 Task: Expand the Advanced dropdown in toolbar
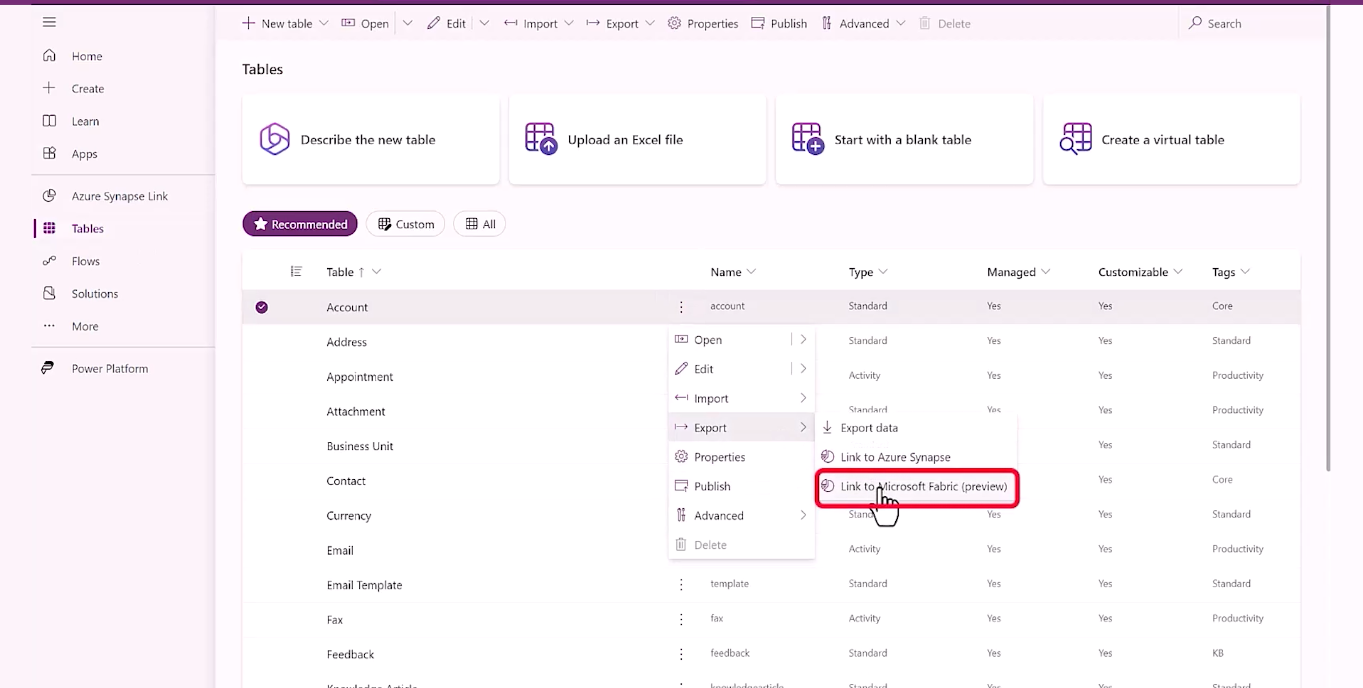pos(901,23)
